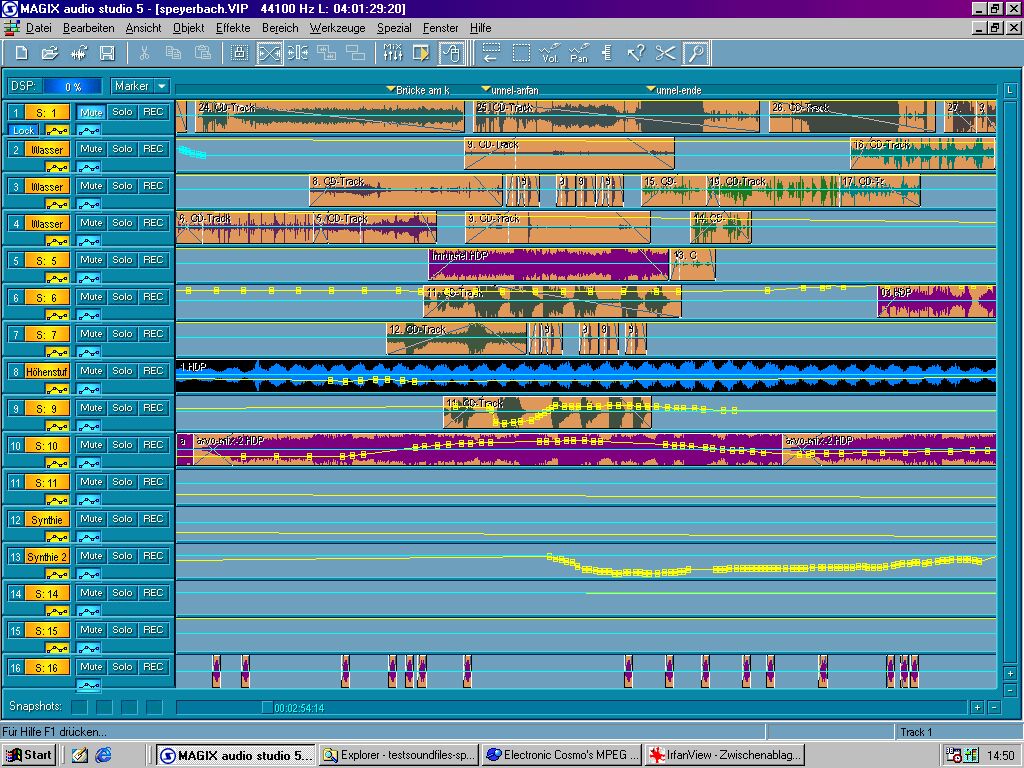Screen dimensions: 1024x768
Task: Click the copy icon in toolbar
Action: (x=173, y=54)
